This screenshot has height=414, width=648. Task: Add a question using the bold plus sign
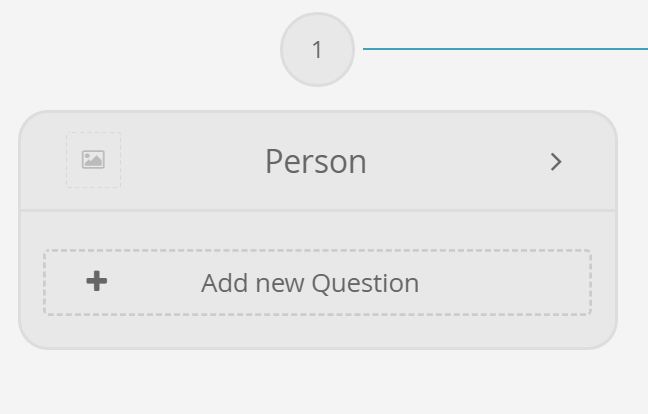coord(97,281)
